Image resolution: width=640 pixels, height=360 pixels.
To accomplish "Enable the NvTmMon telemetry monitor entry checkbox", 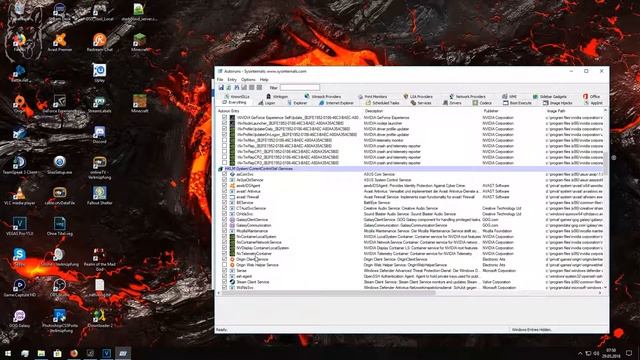I will (224, 140).
